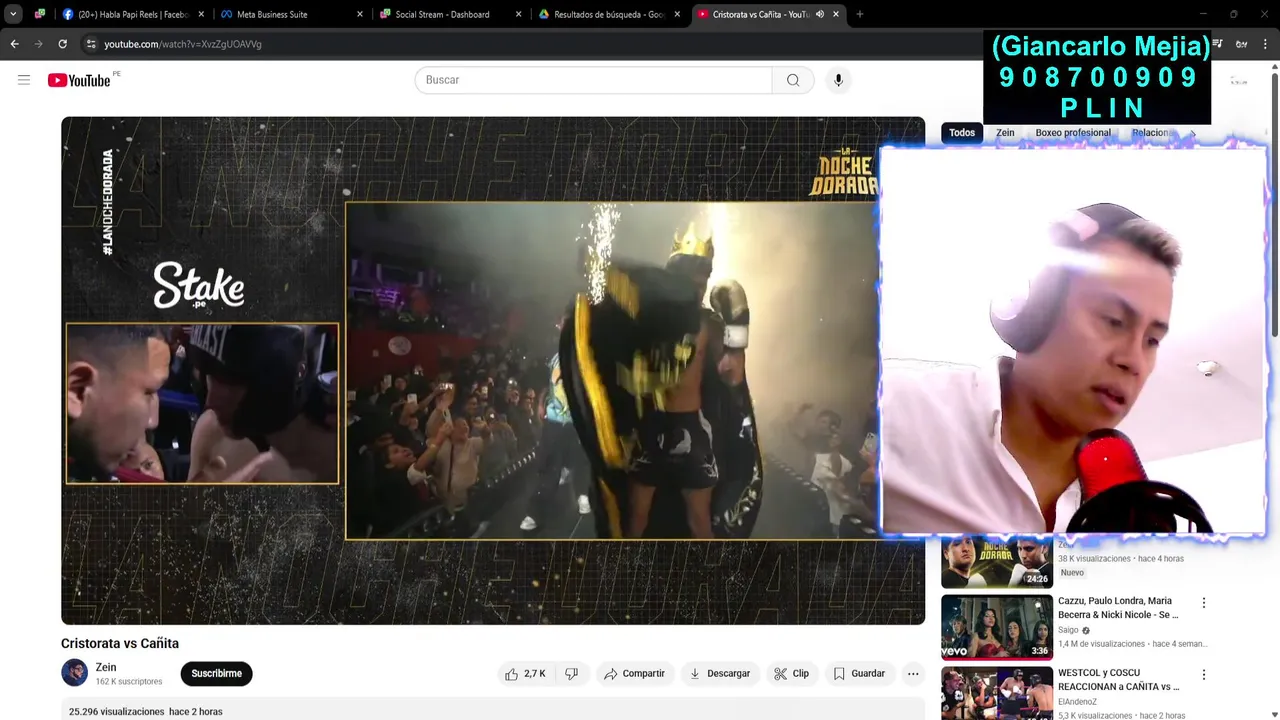Open Zein channel name link

(106, 667)
